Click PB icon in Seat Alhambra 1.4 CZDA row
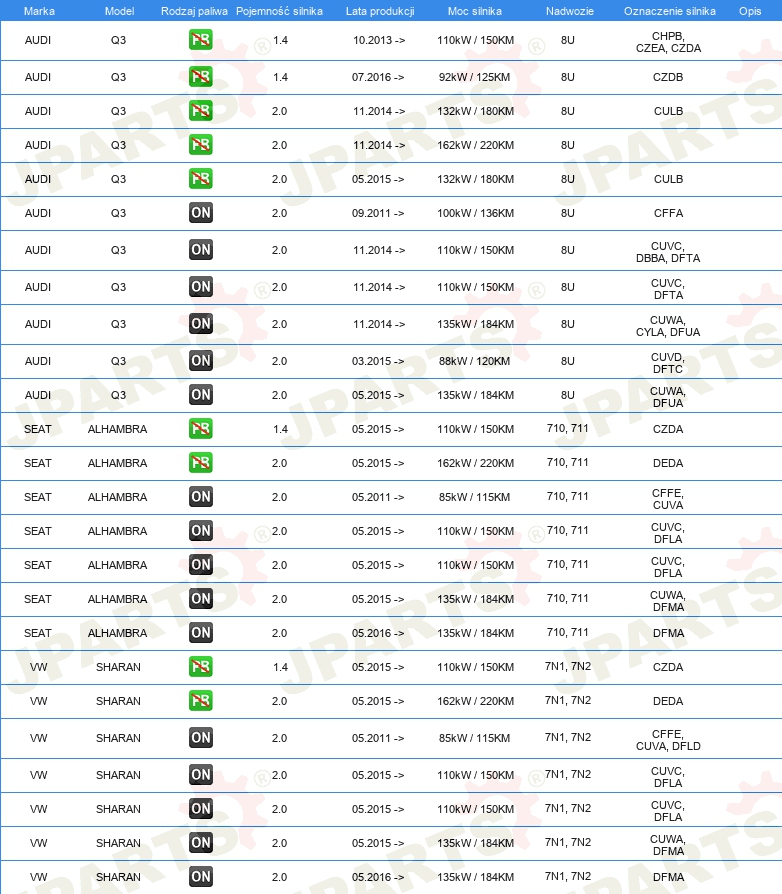The image size is (782, 894). pyautogui.click(x=201, y=429)
